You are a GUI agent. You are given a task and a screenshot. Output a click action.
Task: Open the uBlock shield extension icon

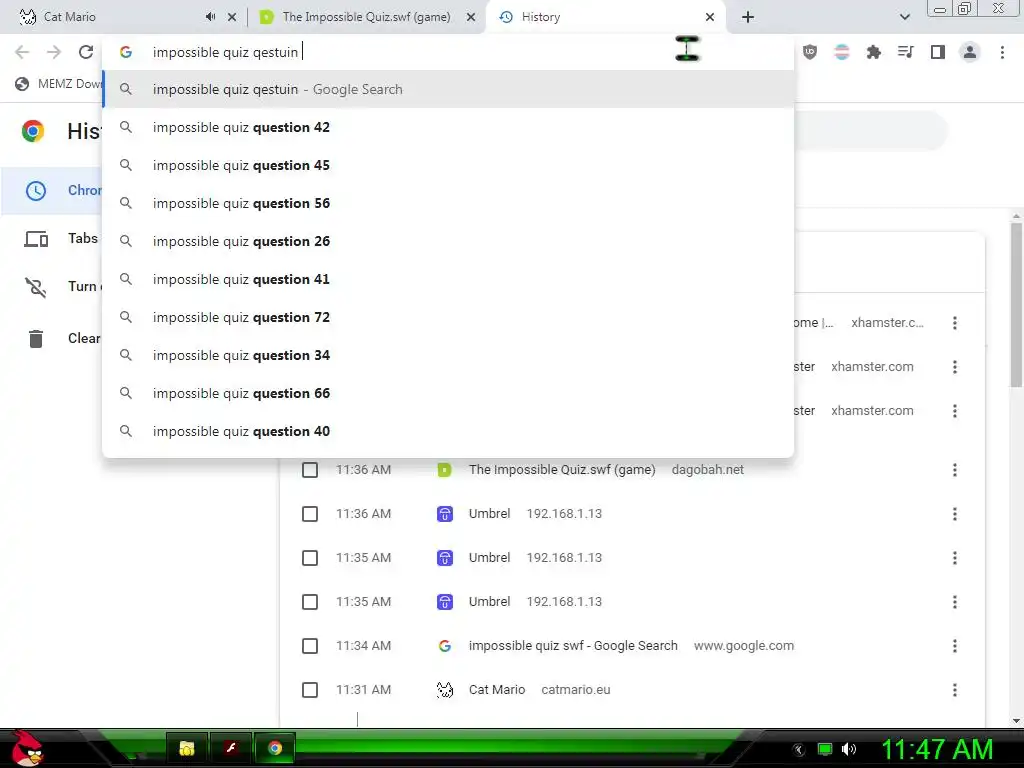810,52
